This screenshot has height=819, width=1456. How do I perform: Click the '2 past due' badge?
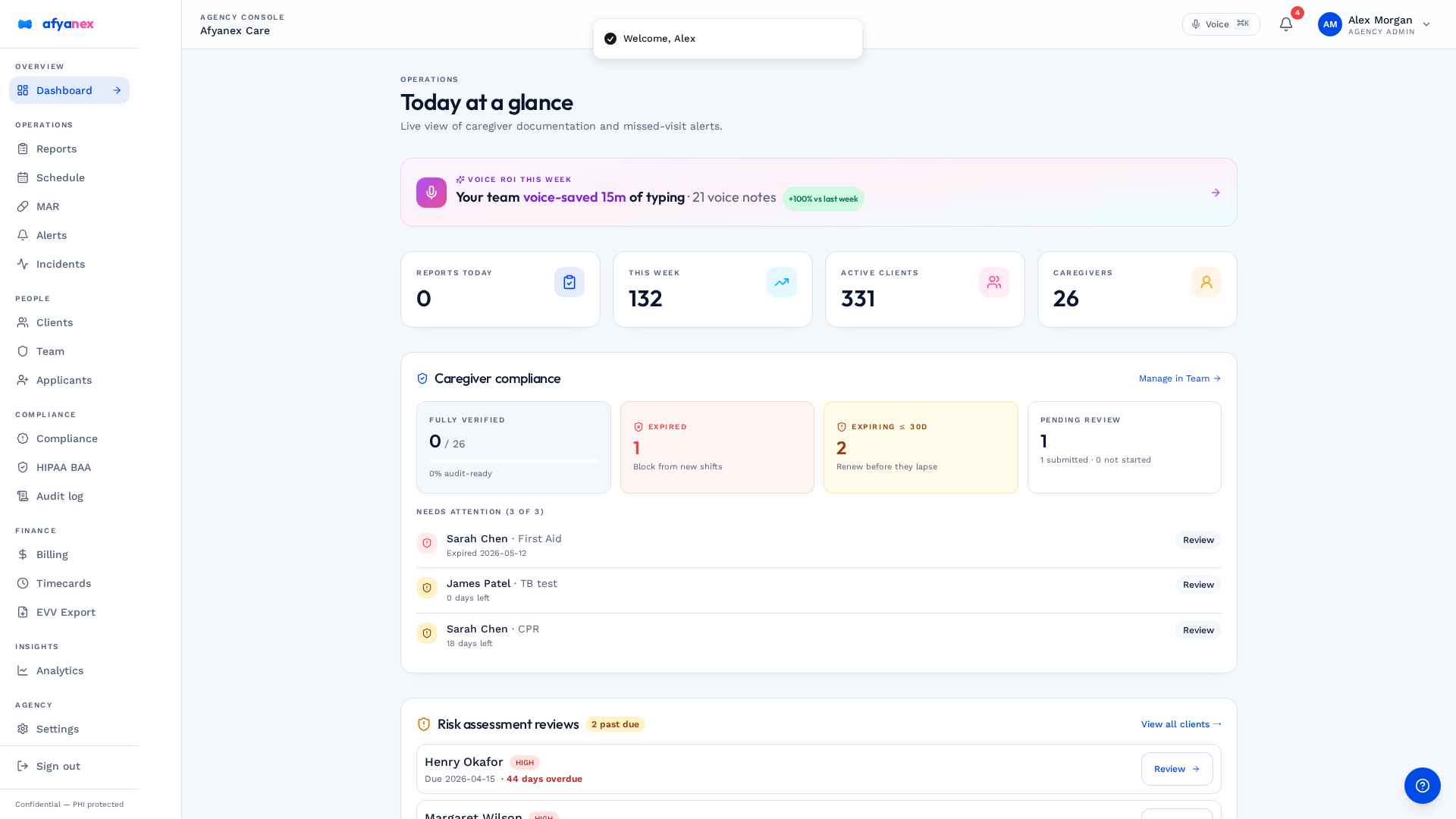coord(615,724)
